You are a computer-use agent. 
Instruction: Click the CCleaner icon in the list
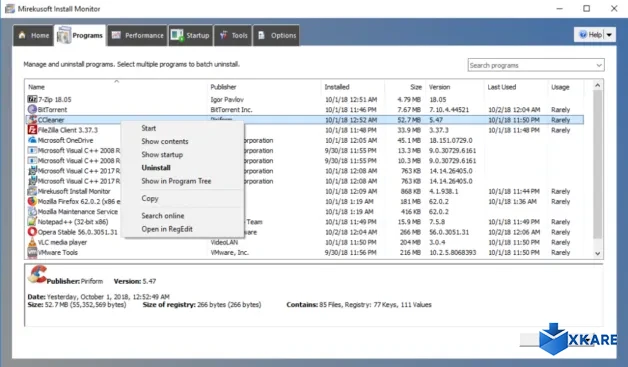click(x=32, y=119)
